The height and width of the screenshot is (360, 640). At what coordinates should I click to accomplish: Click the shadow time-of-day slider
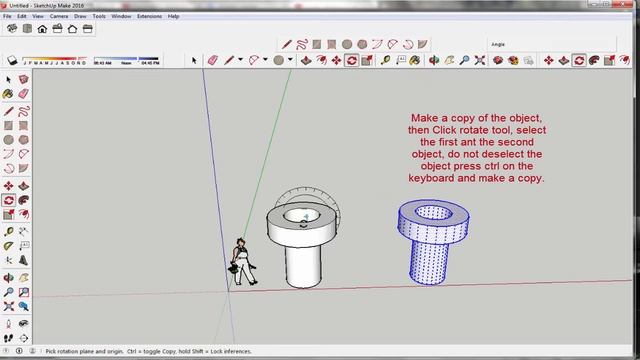point(126,60)
